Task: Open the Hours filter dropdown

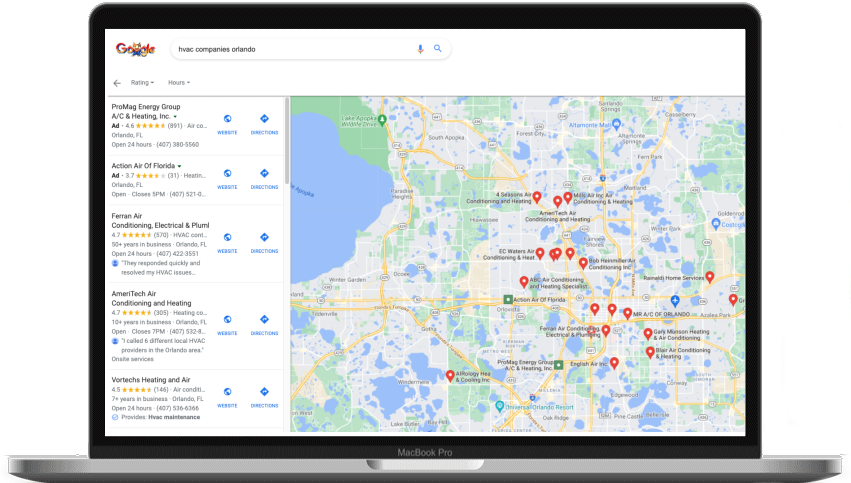Action: (179, 82)
